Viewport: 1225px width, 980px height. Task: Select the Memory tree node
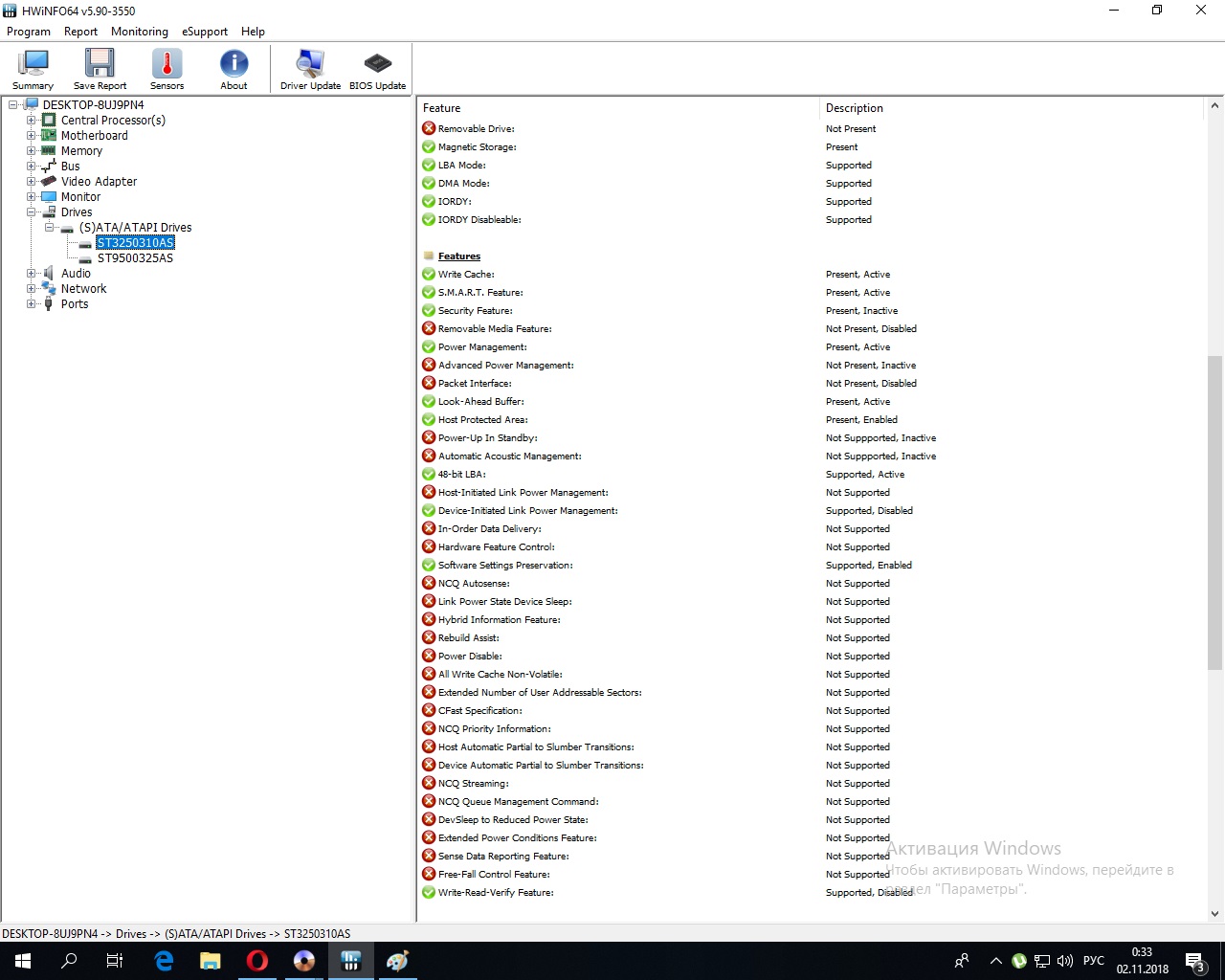(x=81, y=151)
